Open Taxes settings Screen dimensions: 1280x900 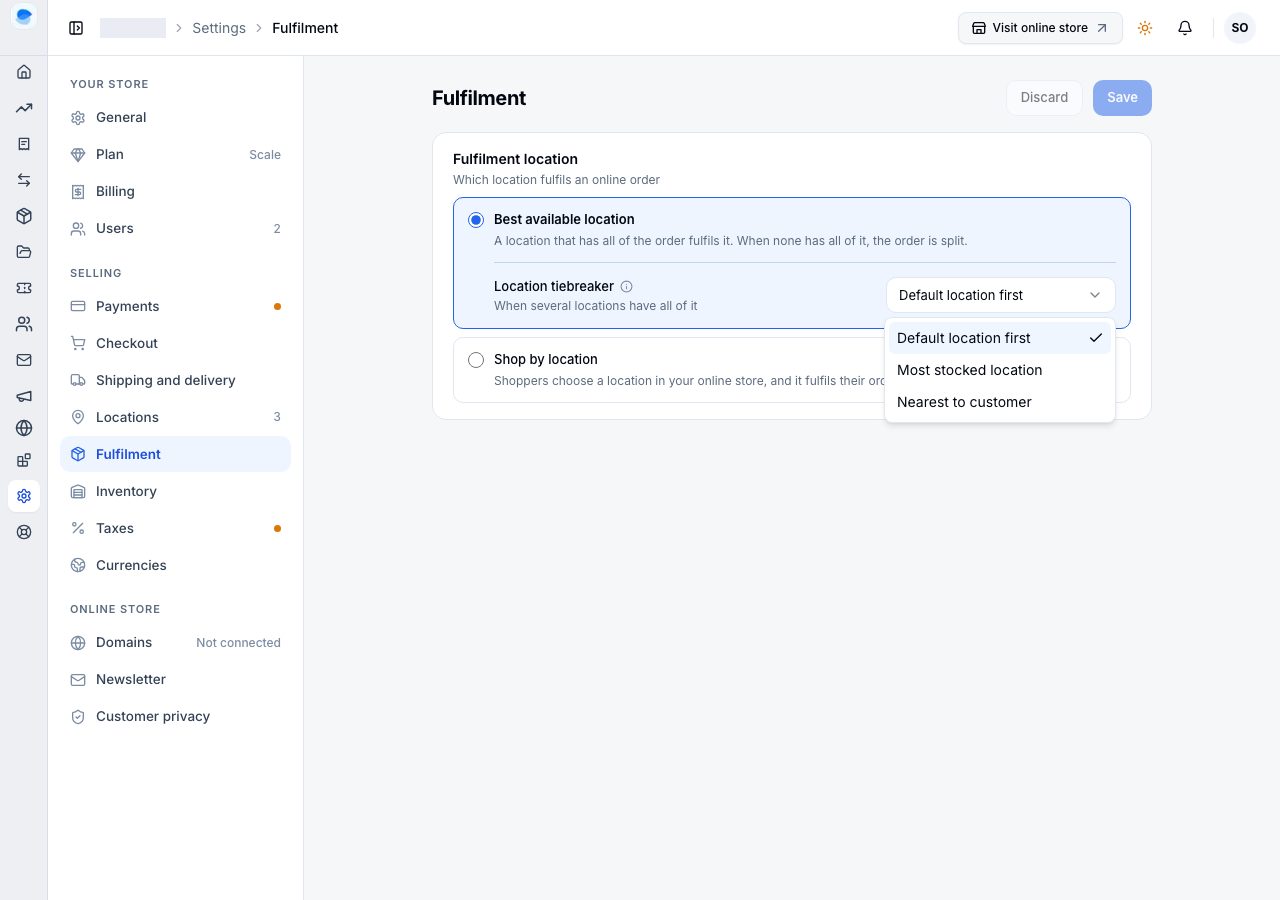[x=175, y=528]
